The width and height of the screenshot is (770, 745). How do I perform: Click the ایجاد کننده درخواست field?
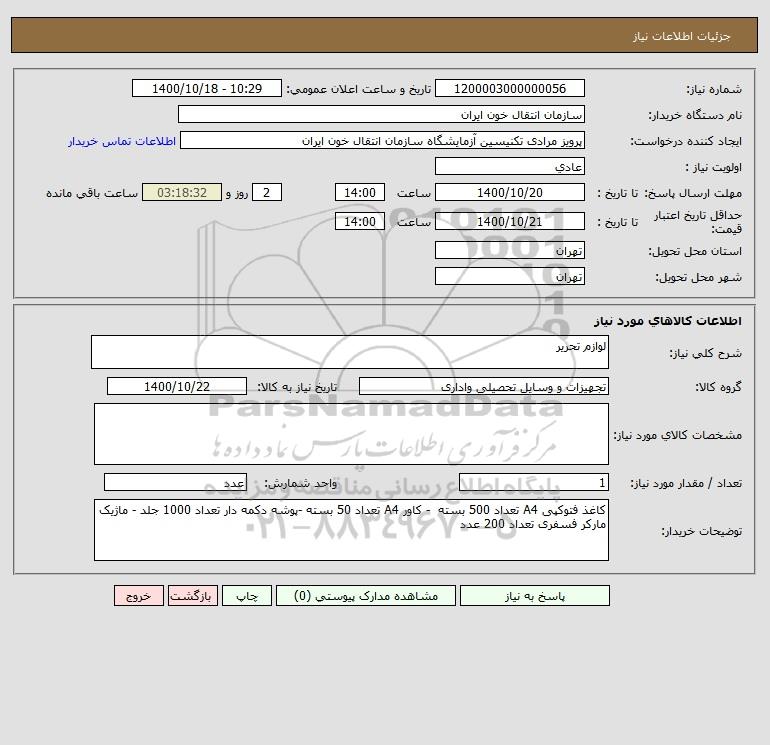pyautogui.click(x=382, y=140)
